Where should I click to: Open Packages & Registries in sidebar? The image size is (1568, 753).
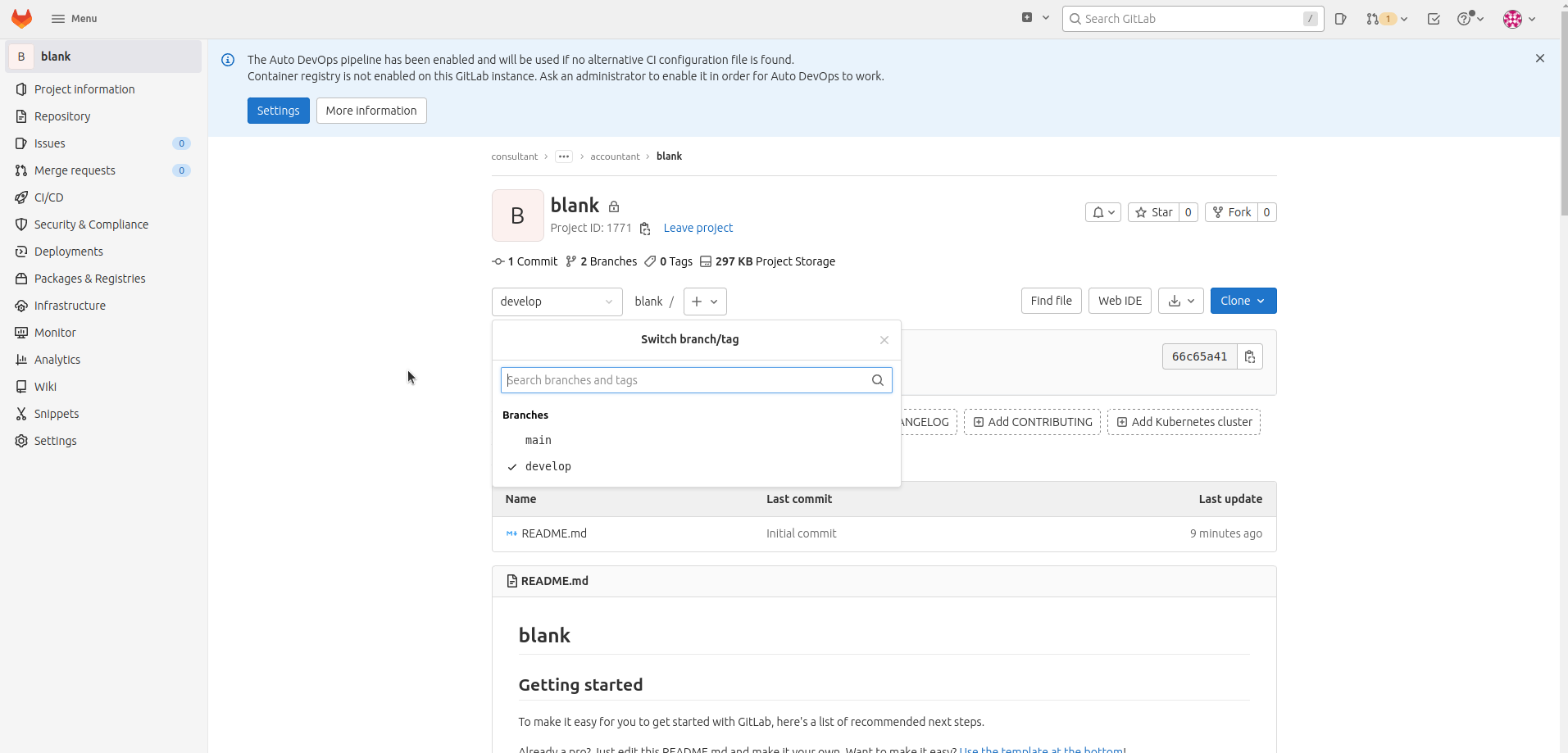(x=103, y=279)
